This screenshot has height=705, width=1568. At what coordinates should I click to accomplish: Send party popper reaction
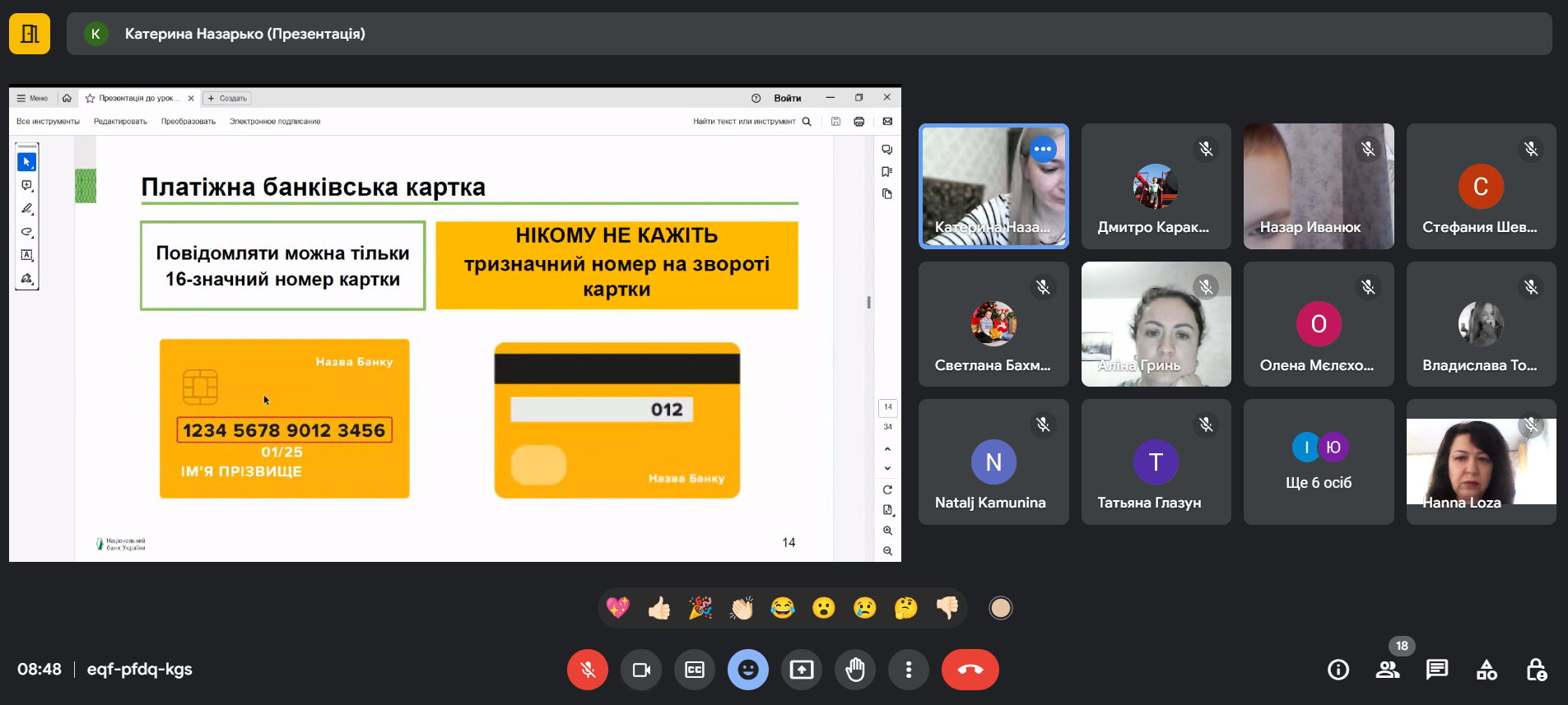point(700,608)
